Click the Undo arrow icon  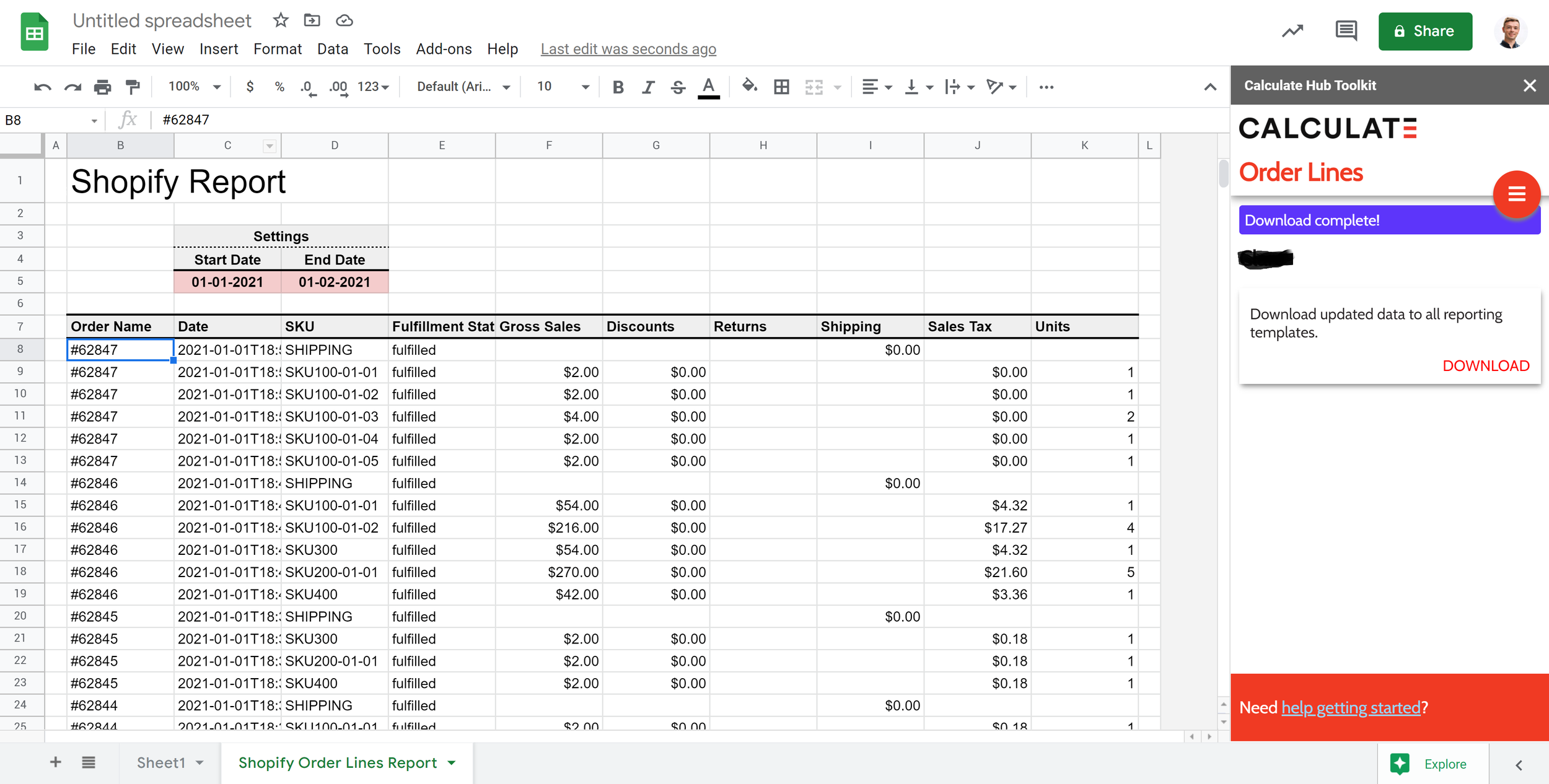point(42,87)
